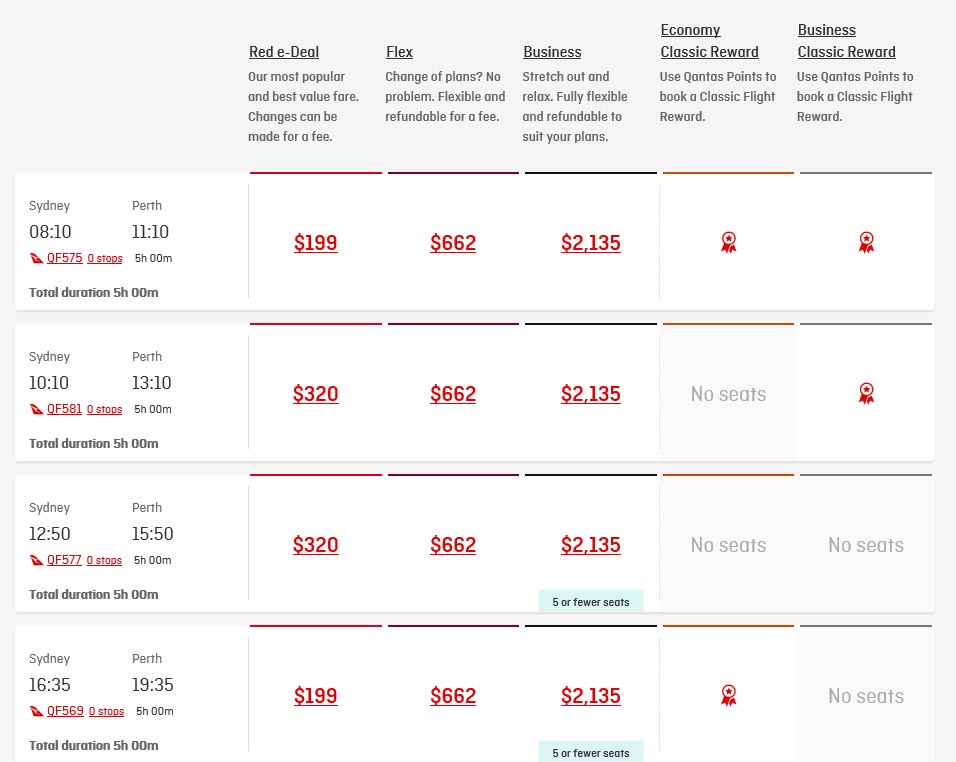Viewport: 956px width, 762px height.
Task: Open the Red e-Deal fare details
Action: (x=284, y=52)
